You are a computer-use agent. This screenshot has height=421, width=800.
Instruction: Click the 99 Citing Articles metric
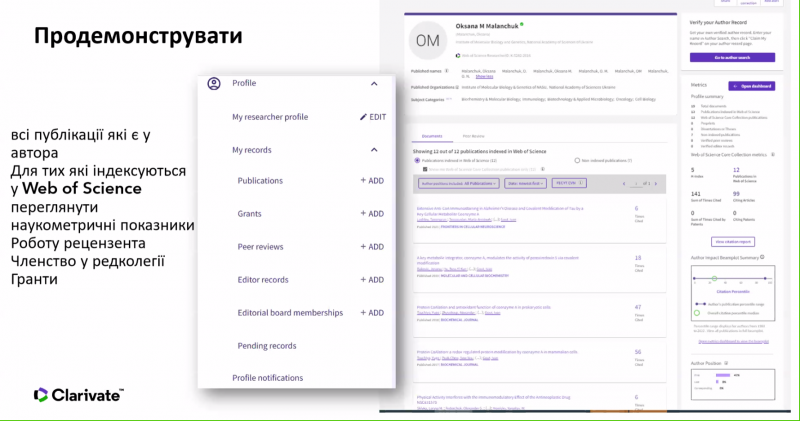[736, 194]
